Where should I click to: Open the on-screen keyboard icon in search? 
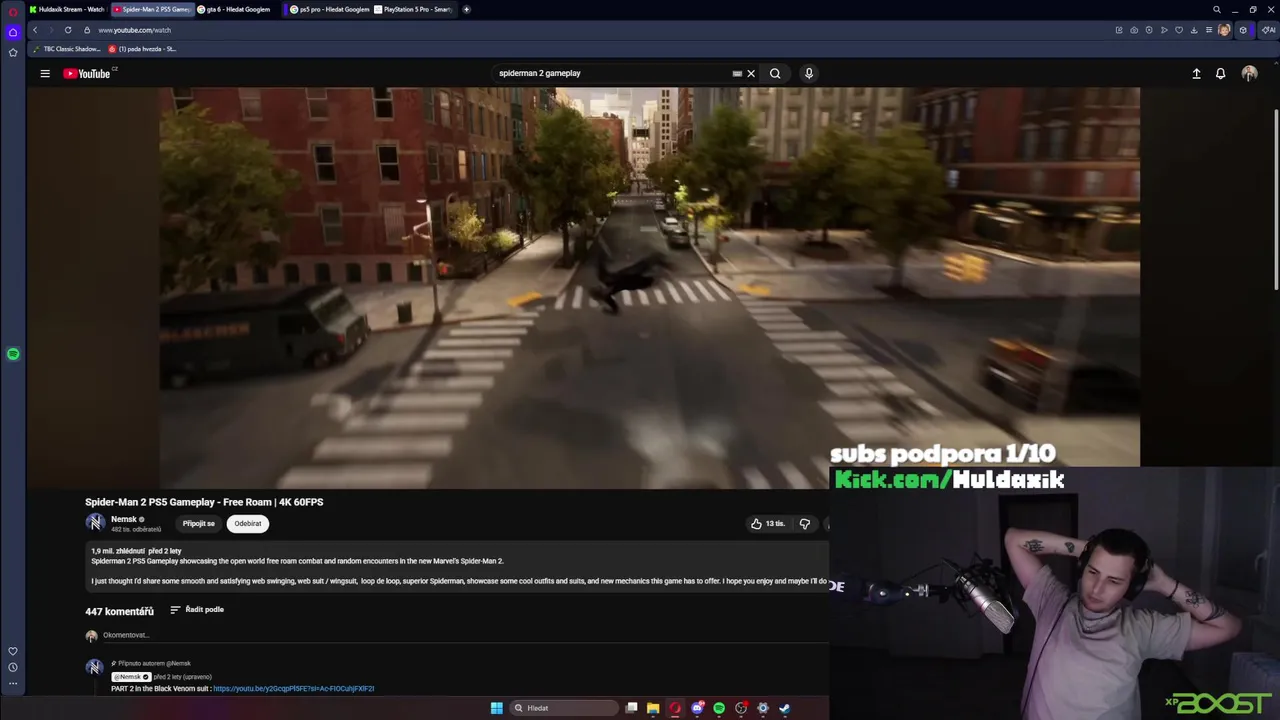(737, 73)
